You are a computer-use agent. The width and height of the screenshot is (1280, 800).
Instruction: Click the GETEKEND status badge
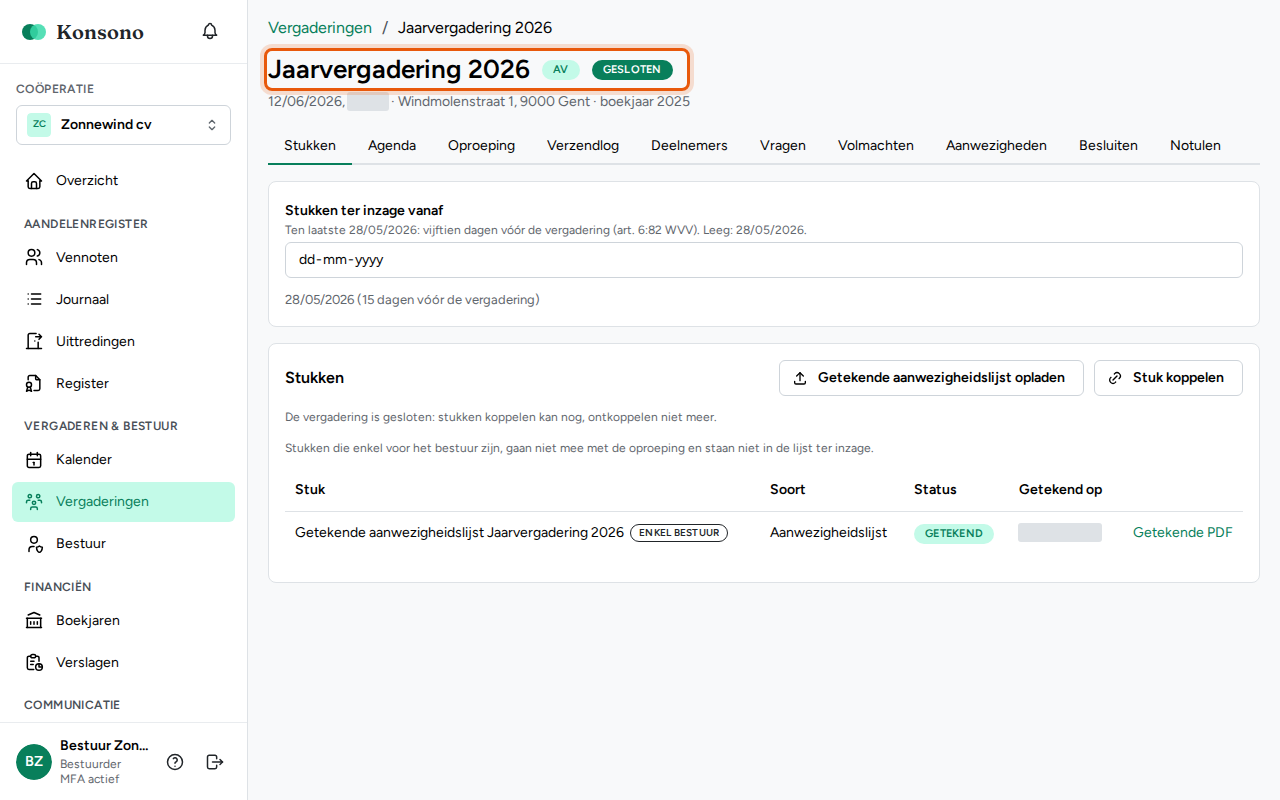pos(954,533)
